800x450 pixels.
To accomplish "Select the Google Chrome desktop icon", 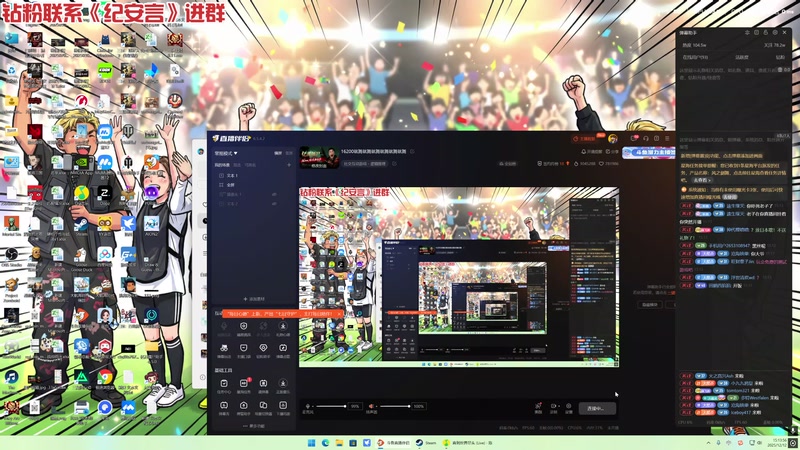I will 105,381.
